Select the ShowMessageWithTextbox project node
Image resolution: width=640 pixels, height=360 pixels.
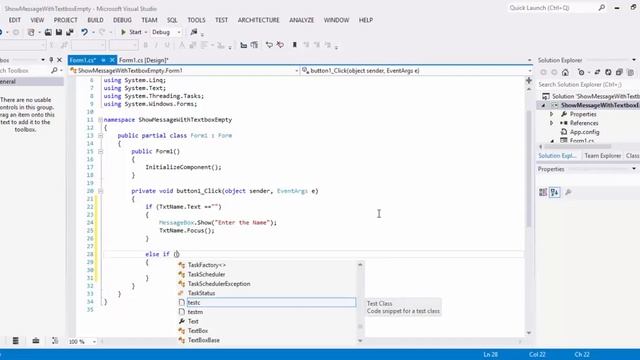click(599, 105)
